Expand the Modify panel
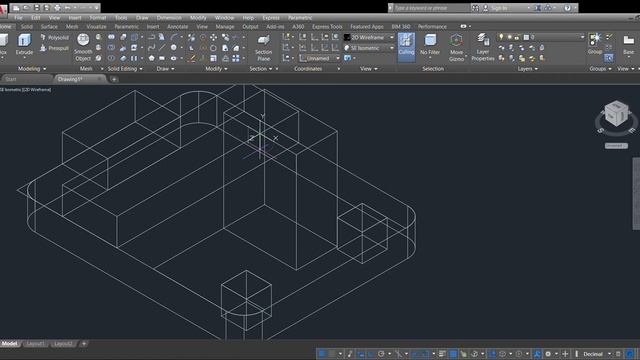This screenshot has width=640, height=360. [x=216, y=69]
